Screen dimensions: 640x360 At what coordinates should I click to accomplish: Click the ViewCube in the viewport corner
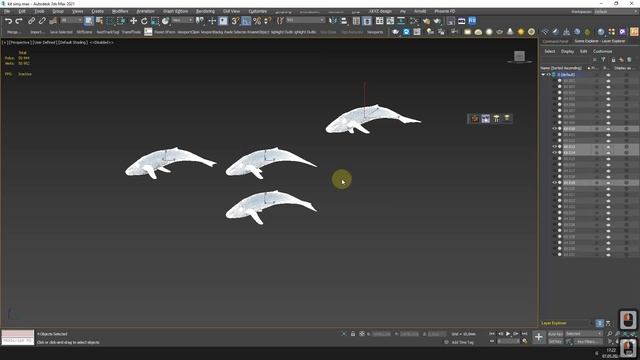tap(519, 56)
